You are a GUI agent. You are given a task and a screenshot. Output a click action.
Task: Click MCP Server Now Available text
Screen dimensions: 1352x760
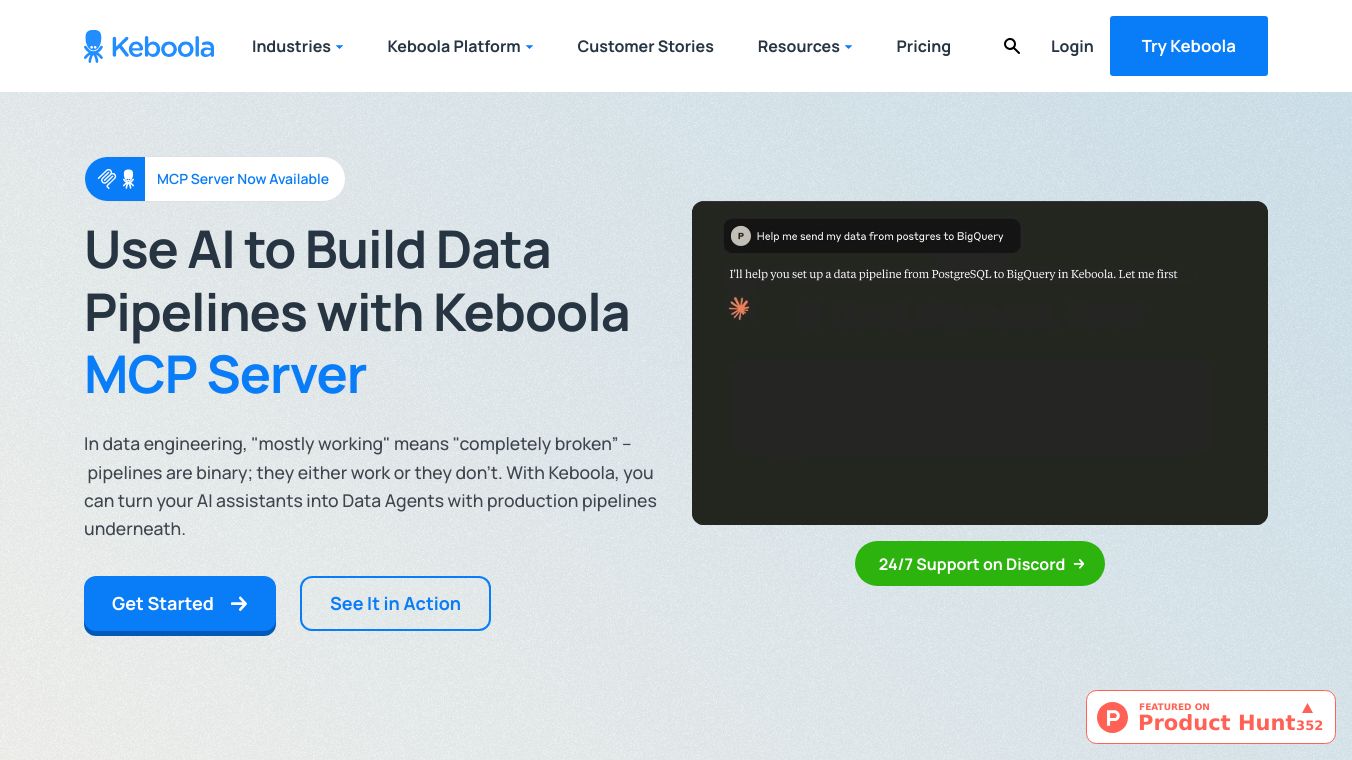(x=243, y=179)
